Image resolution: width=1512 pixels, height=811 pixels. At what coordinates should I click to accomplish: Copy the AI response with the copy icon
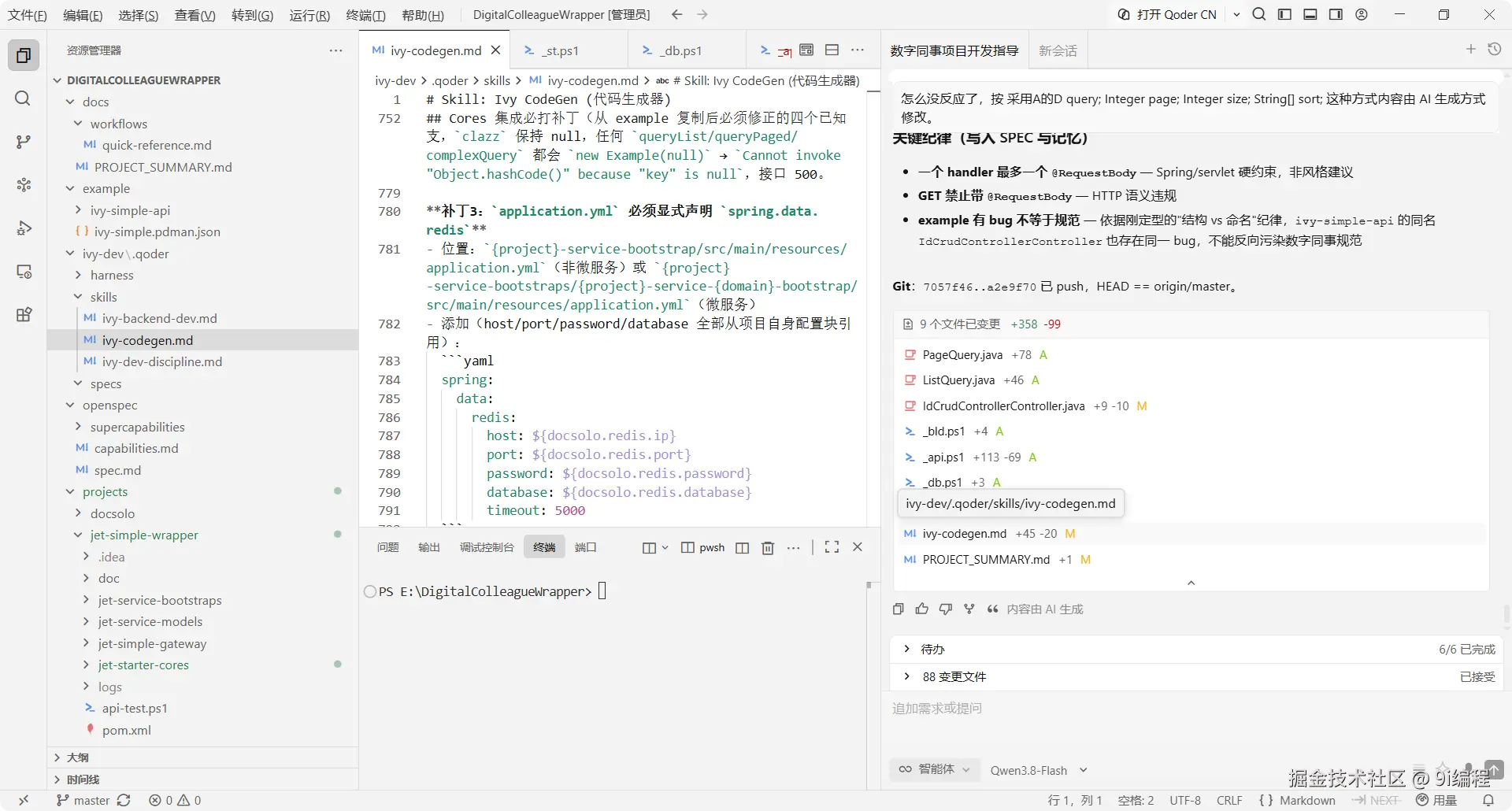(x=899, y=609)
